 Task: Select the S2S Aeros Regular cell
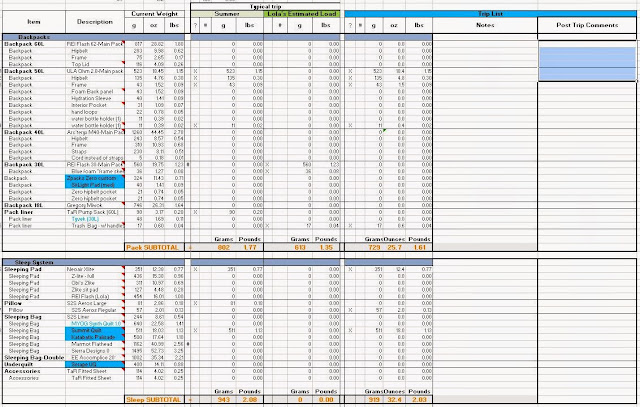[x=95, y=310]
